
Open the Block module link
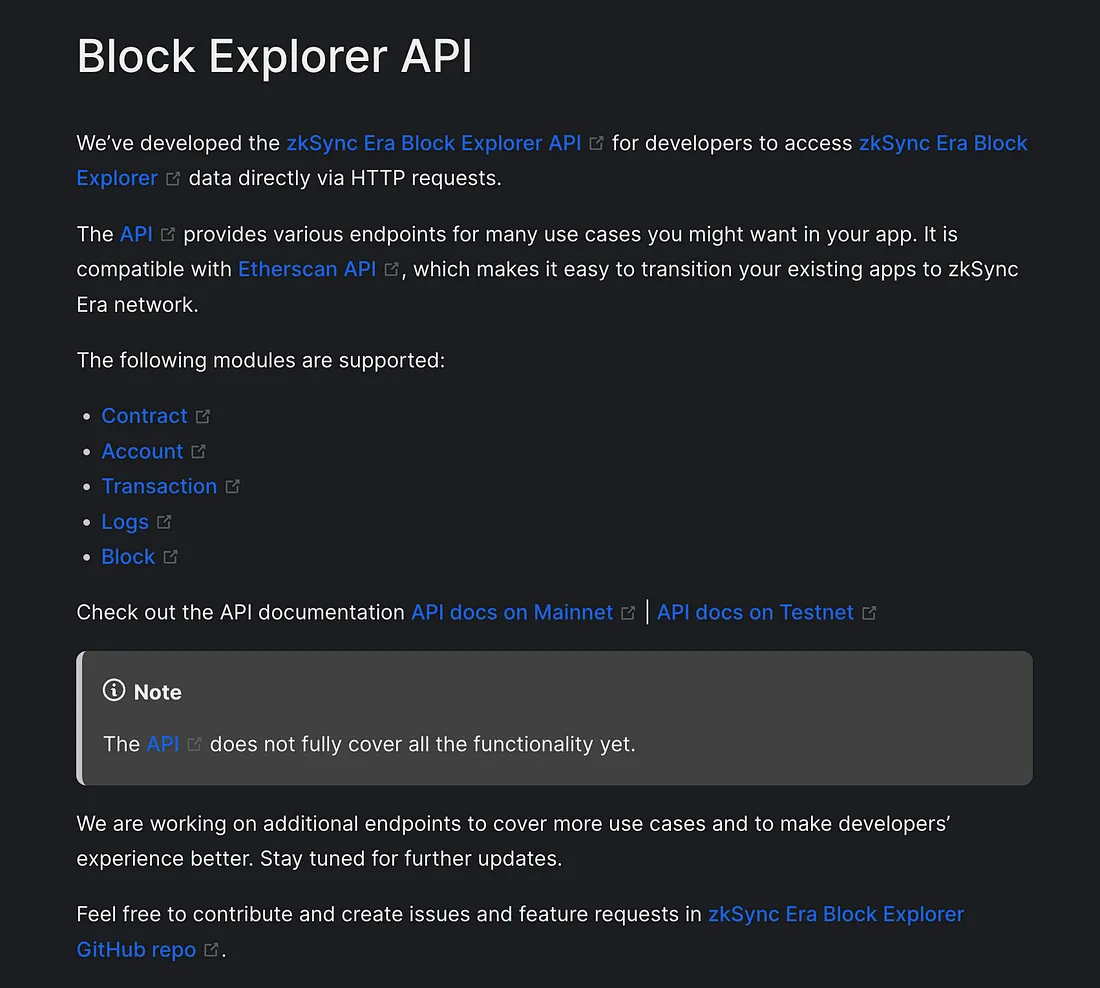[128, 557]
